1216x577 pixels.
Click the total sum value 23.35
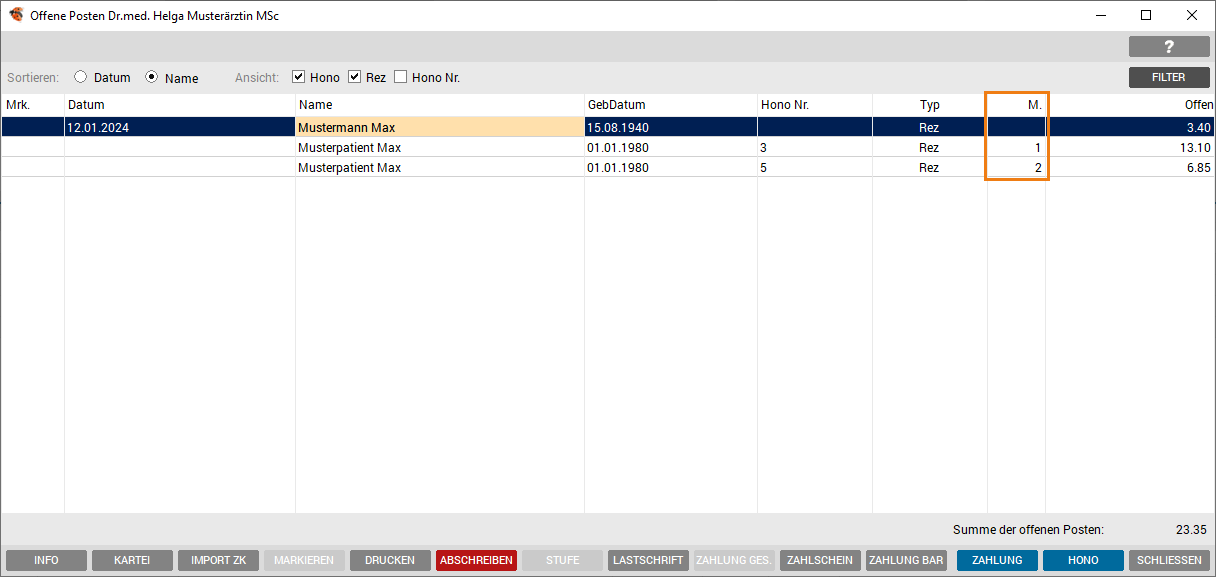click(x=1192, y=530)
